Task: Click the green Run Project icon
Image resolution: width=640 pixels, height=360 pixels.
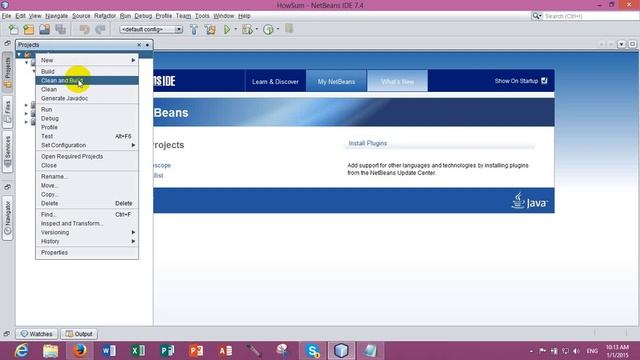Action: click(x=227, y=29)
